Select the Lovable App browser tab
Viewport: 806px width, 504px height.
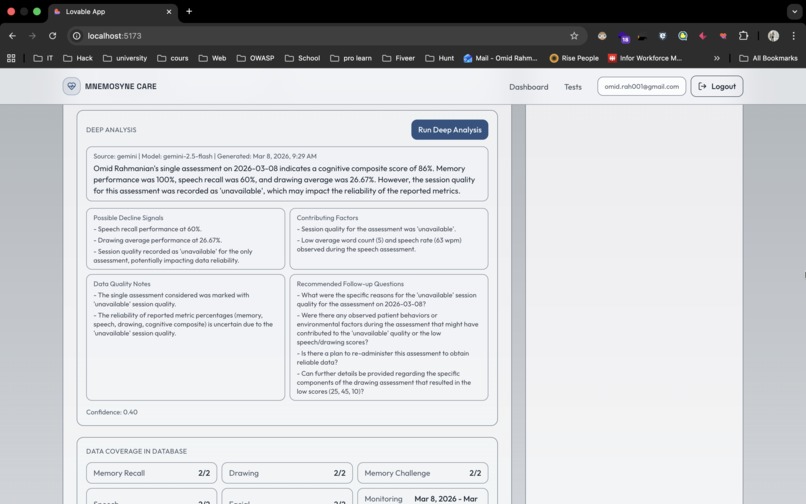pyautogui.click(x=114, y=11)
